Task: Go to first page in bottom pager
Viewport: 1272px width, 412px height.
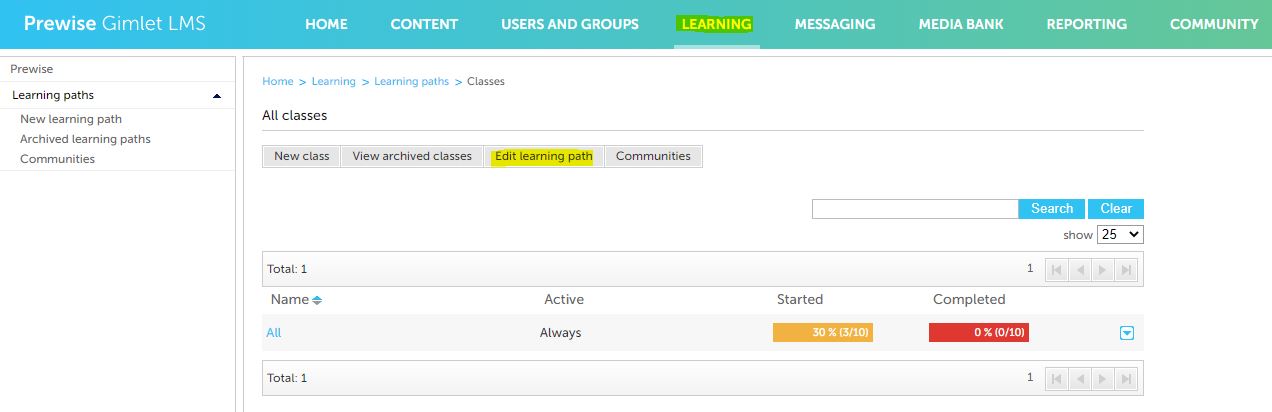Action: pyautogui.click(x=1056, y=379)
